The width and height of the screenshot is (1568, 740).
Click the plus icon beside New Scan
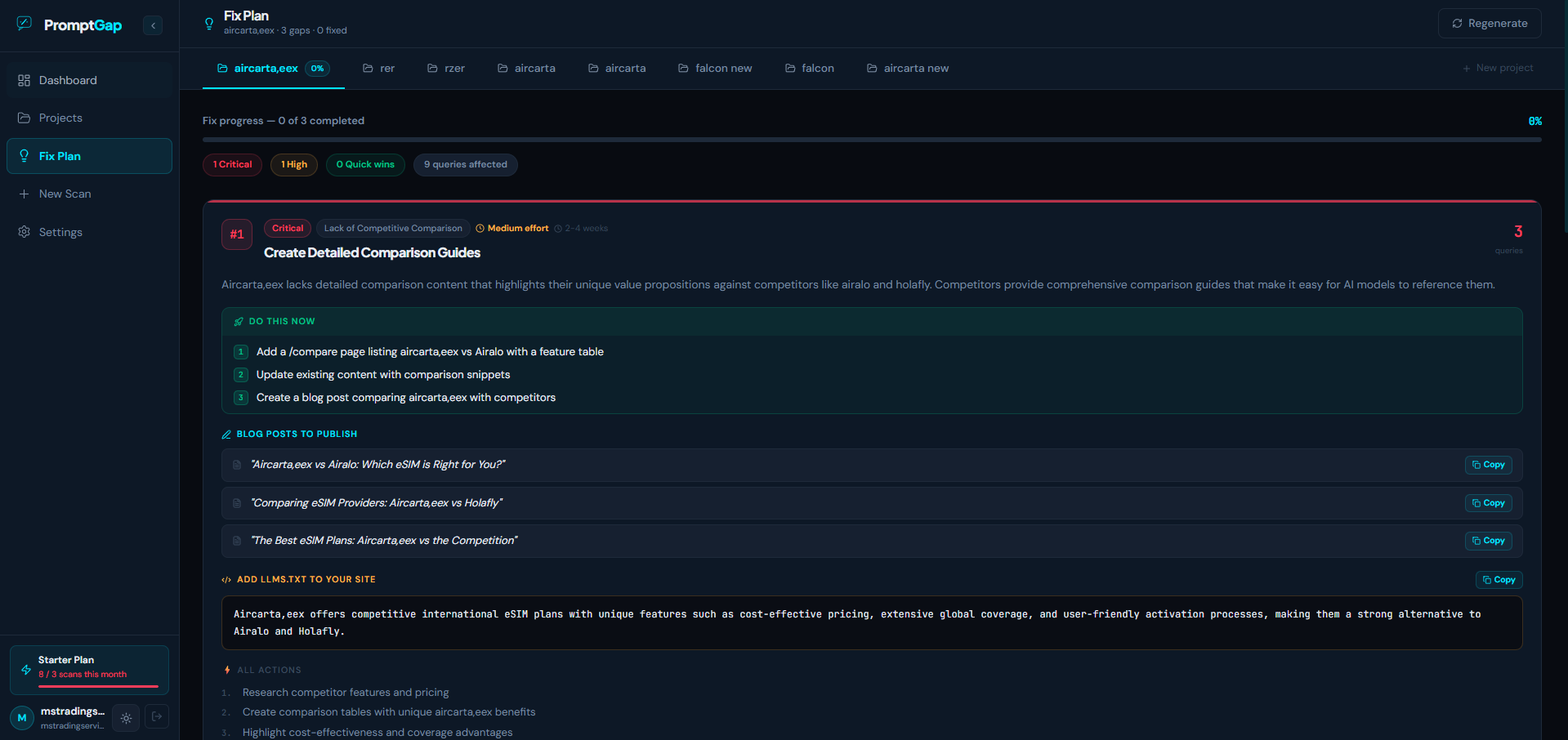click(24, 194)
